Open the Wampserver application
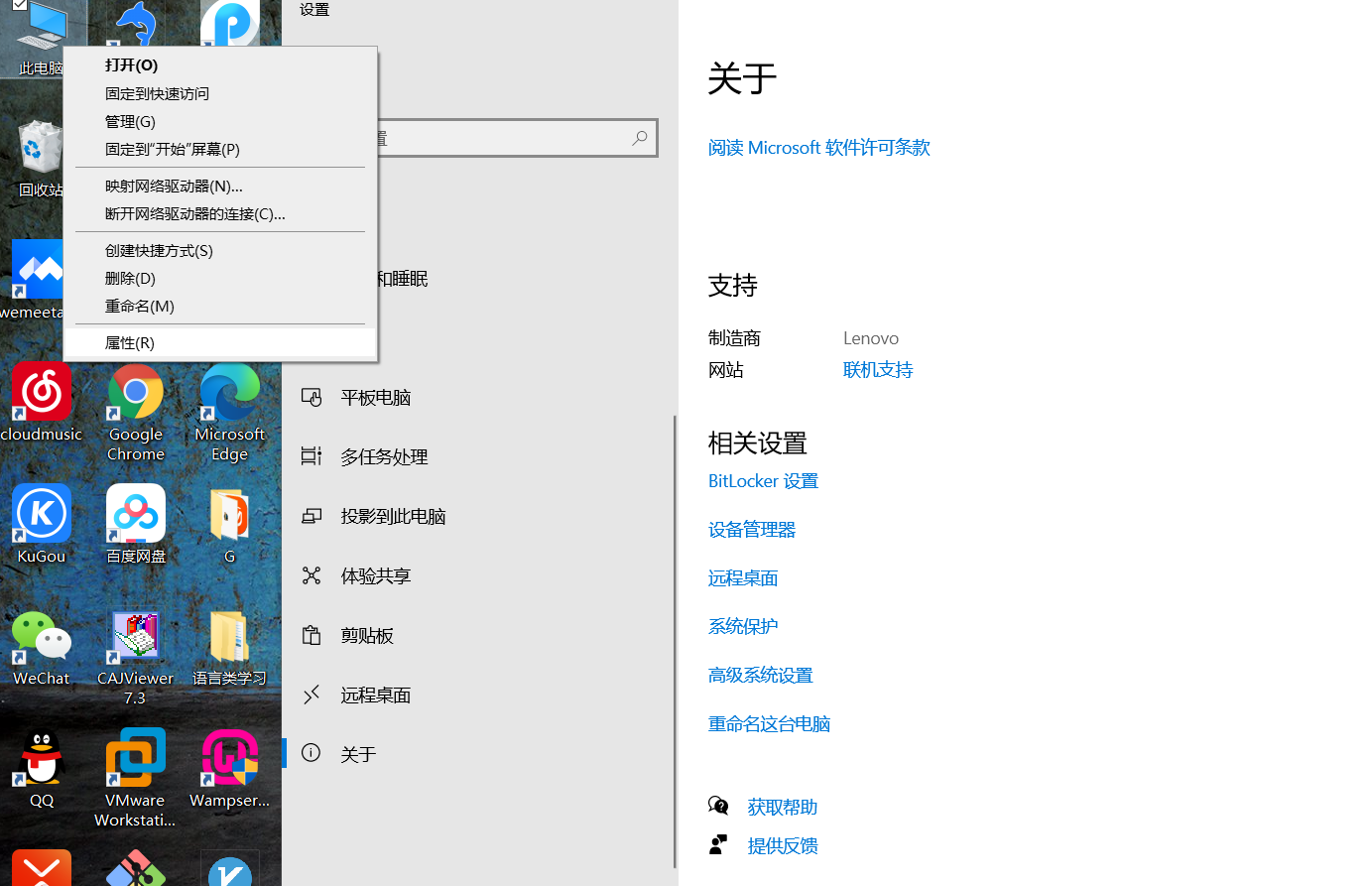Screen dimensions: 1372x886 (229, 757)
